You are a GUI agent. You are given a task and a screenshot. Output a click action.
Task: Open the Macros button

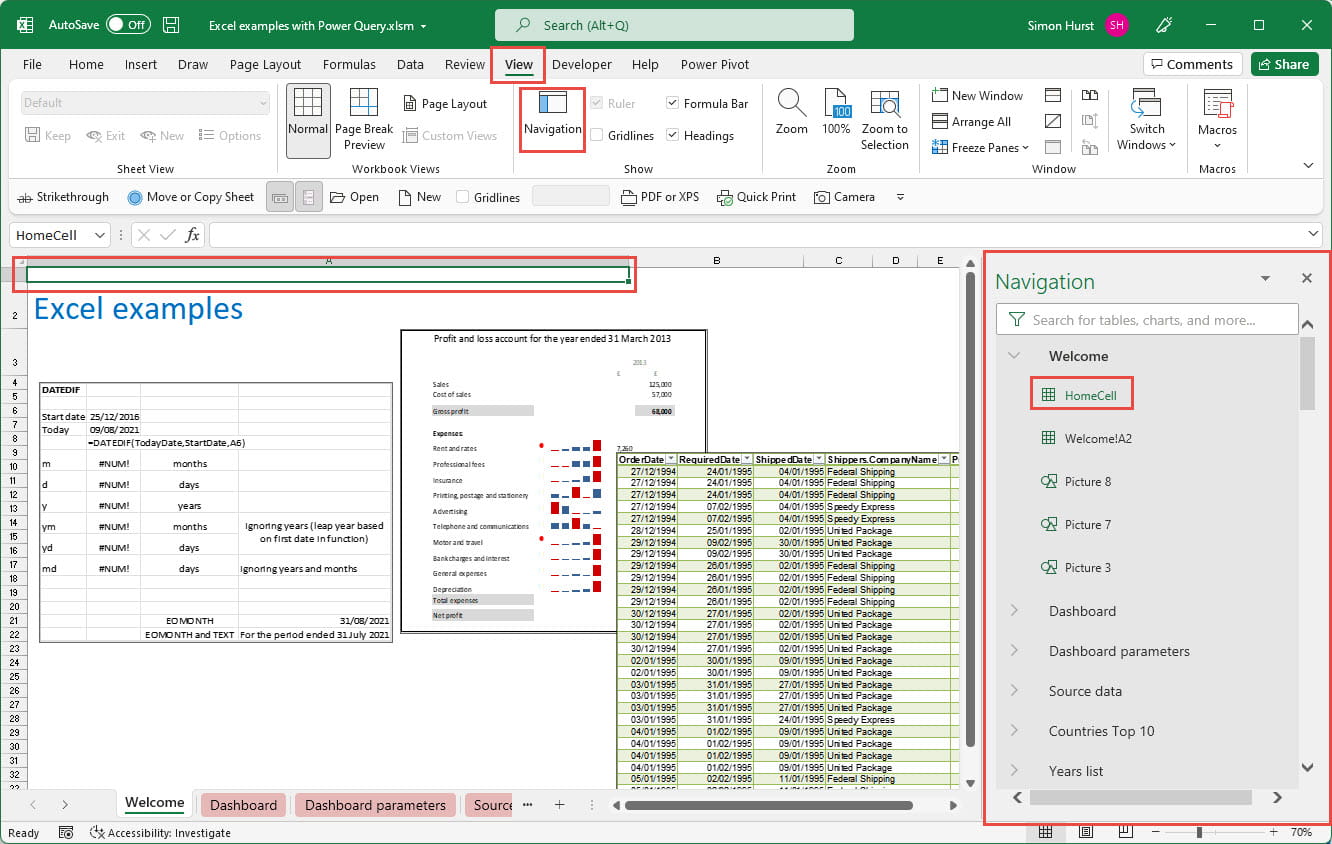(1217, 119)
